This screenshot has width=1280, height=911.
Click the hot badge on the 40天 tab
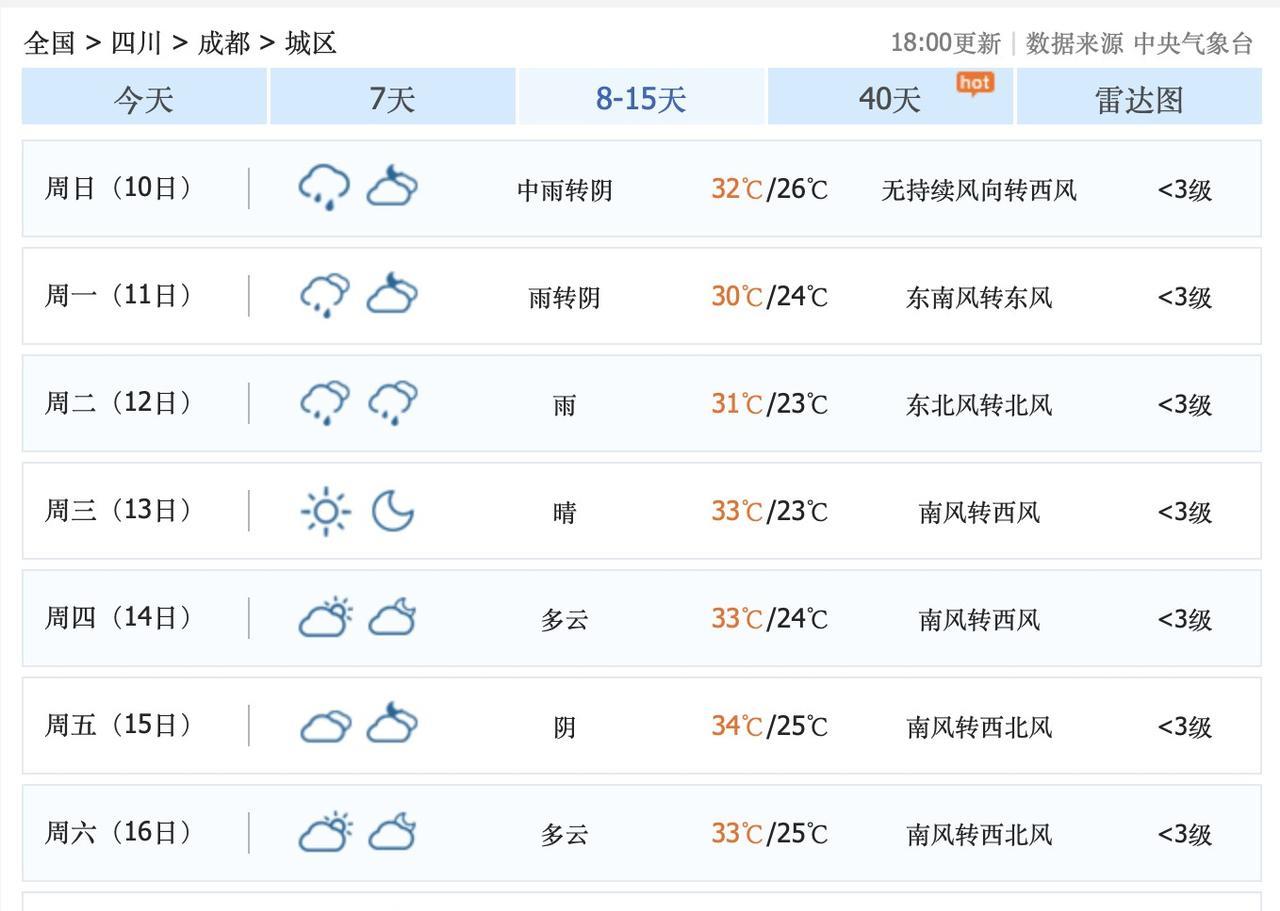(974, 83)
